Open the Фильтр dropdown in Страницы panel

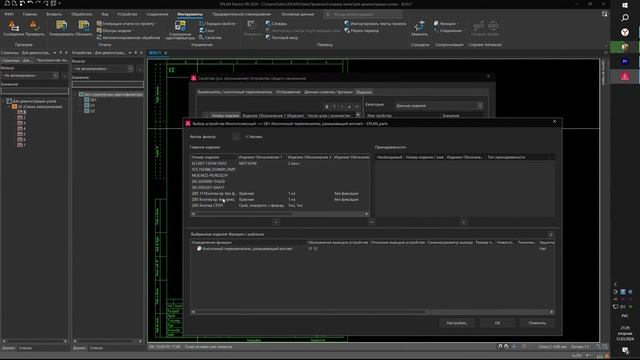(x=56, y=76)
